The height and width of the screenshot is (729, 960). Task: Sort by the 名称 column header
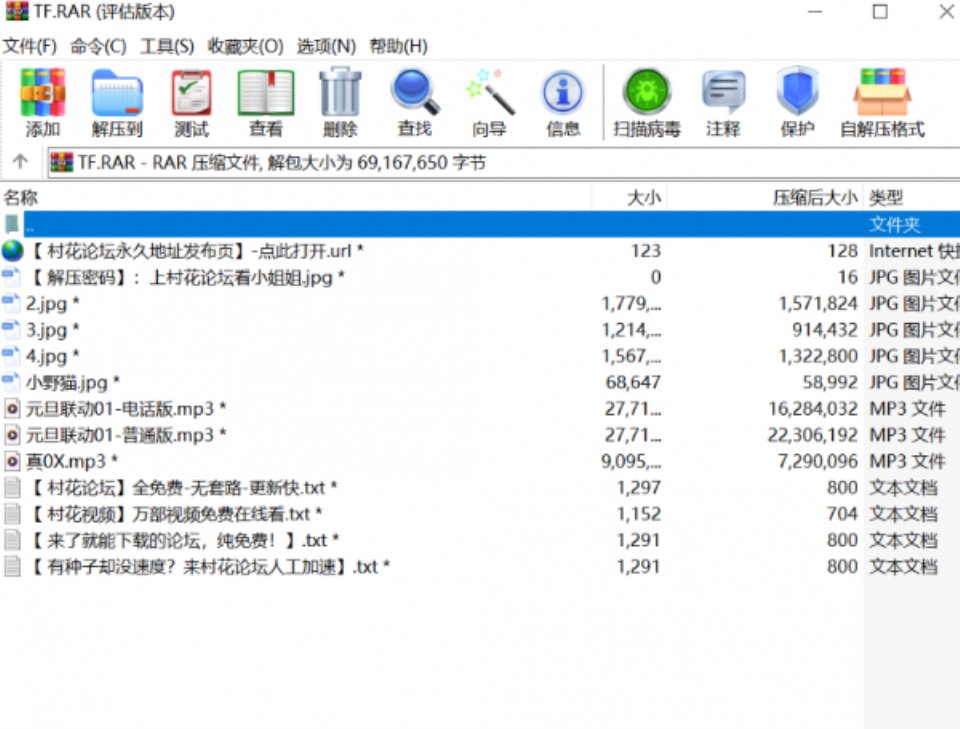click(x=21, y=197)
